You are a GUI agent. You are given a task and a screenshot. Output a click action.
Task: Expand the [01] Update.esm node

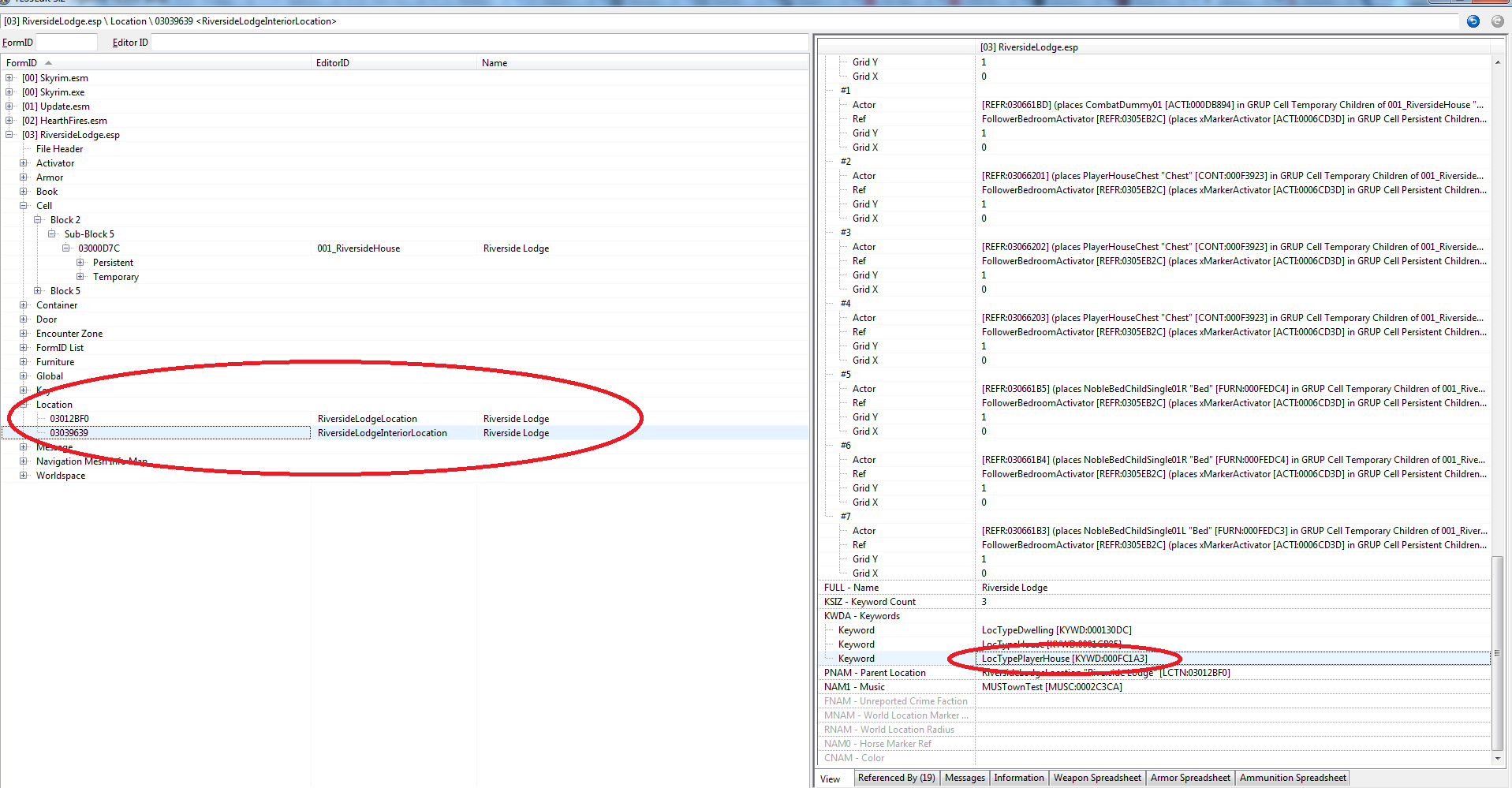click(x=9, y=106)
